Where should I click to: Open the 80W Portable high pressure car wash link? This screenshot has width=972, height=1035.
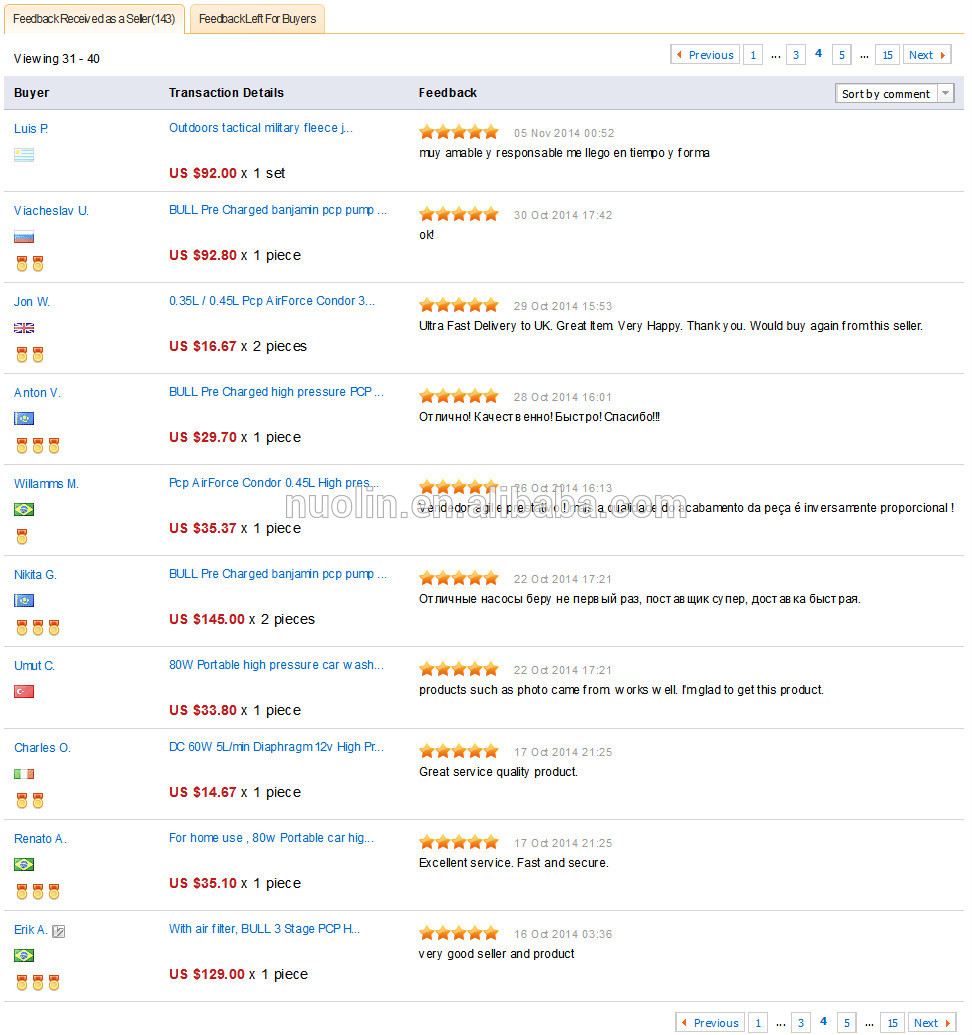(276, 665)
